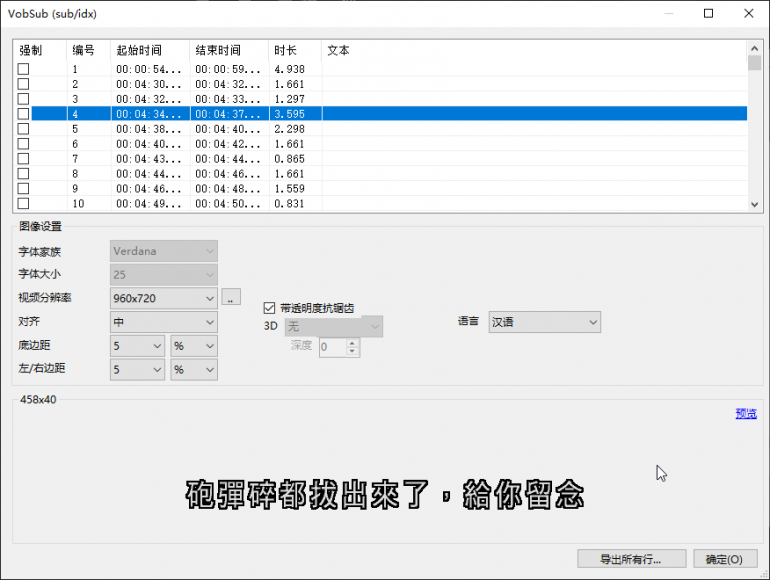This screenshot has width=770, height=580.
Task: Open the 底边距 unit % dropdown
Action: click(194, 346)
